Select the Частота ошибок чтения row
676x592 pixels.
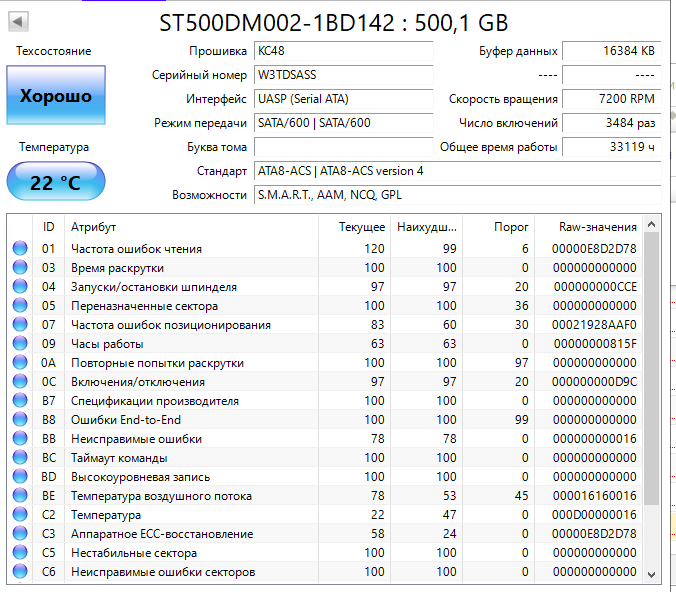tap(325, 248)
